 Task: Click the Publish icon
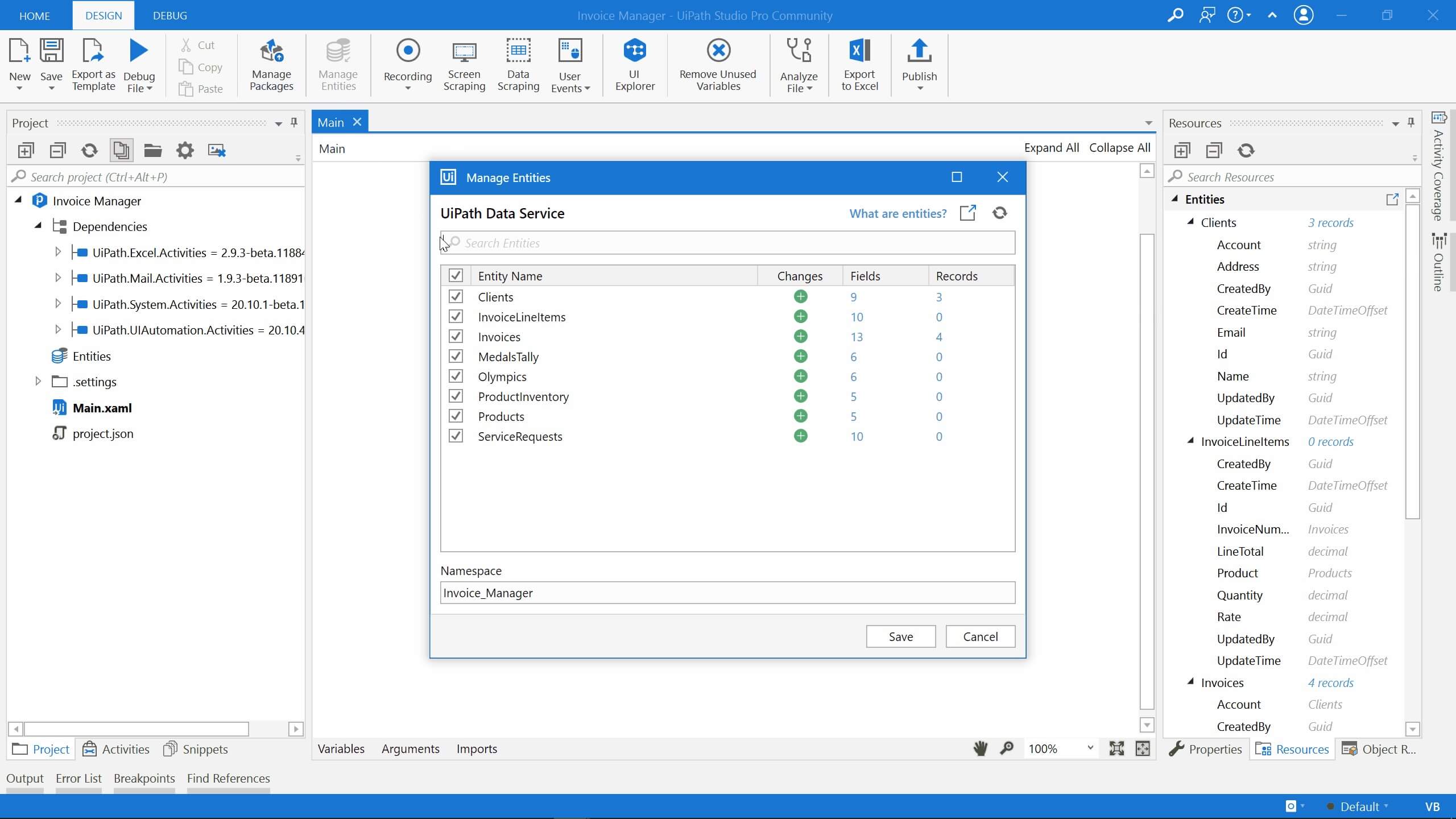click(x=919, y=51)
